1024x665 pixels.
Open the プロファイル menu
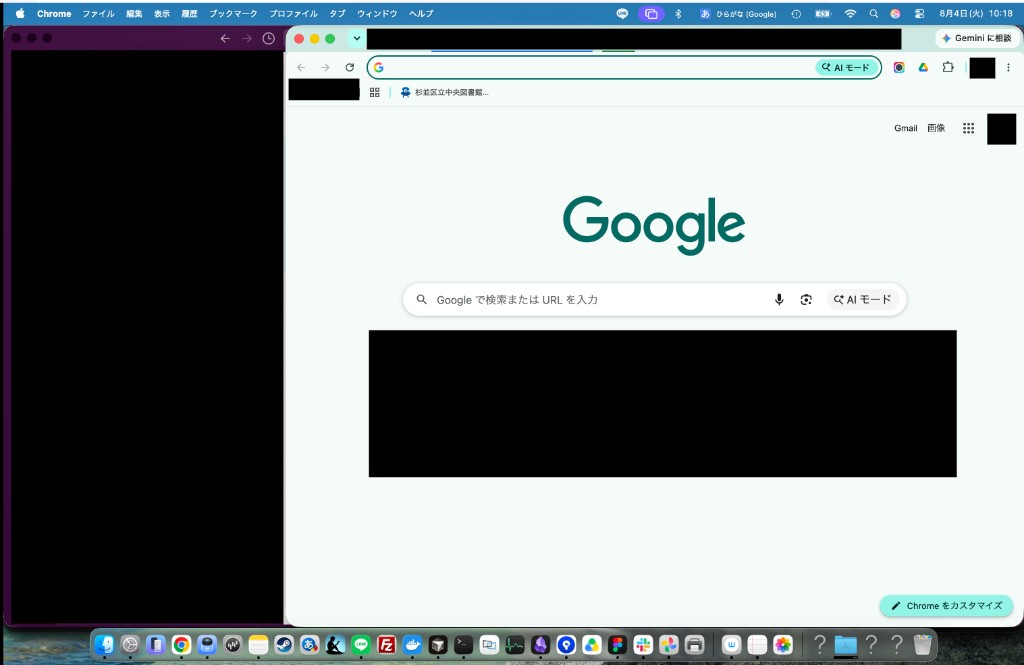pyautogui.click(x=293, y=13)
